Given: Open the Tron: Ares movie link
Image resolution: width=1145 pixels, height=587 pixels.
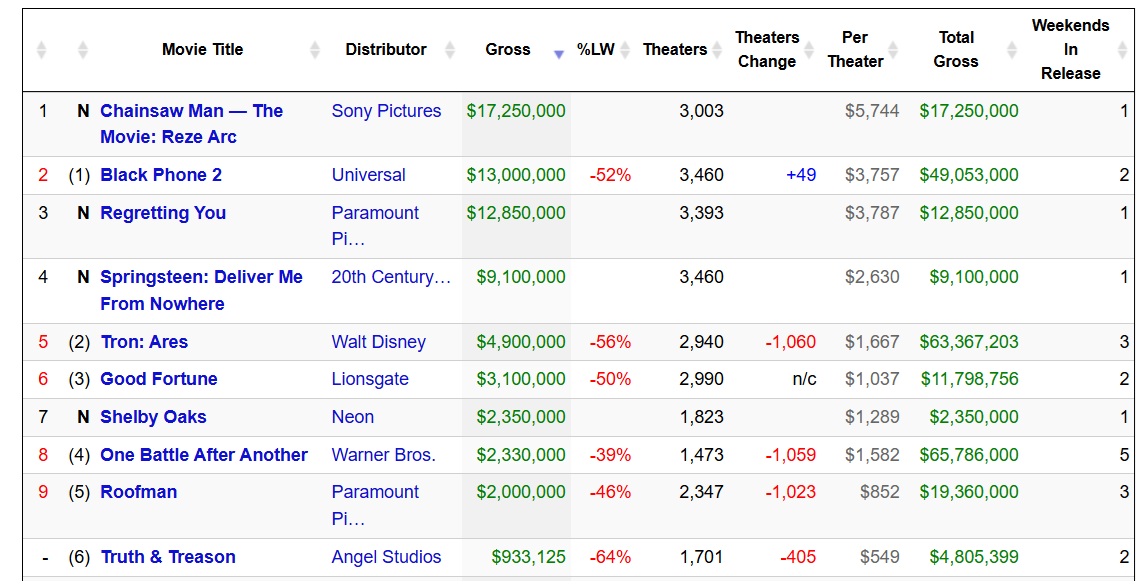Looking at the screenshot, I should pyautogui.click(x=144, y=342).
